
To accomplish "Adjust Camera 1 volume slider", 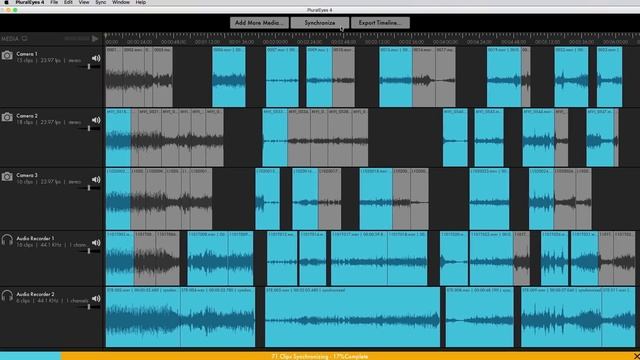I will [89, 66].
